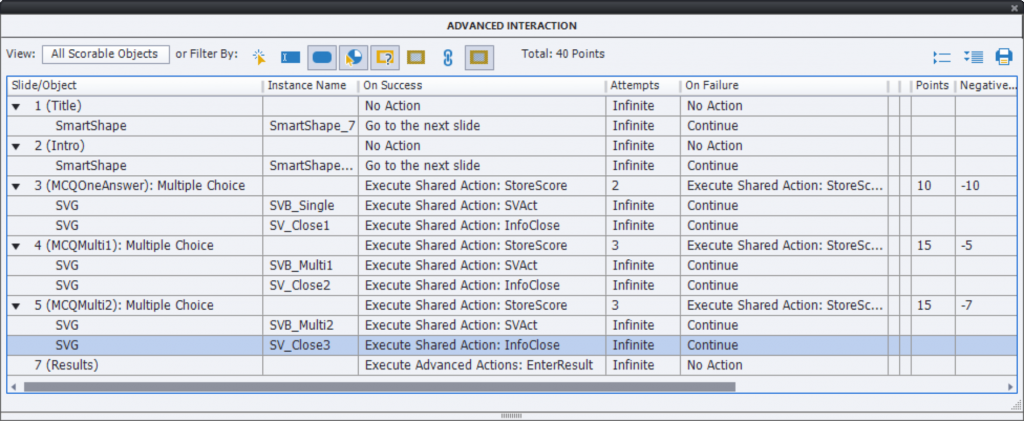1024x421 pixels.
Task: Click the expand all rows icon
Action: pyautogui.click(x=973, y=56)
